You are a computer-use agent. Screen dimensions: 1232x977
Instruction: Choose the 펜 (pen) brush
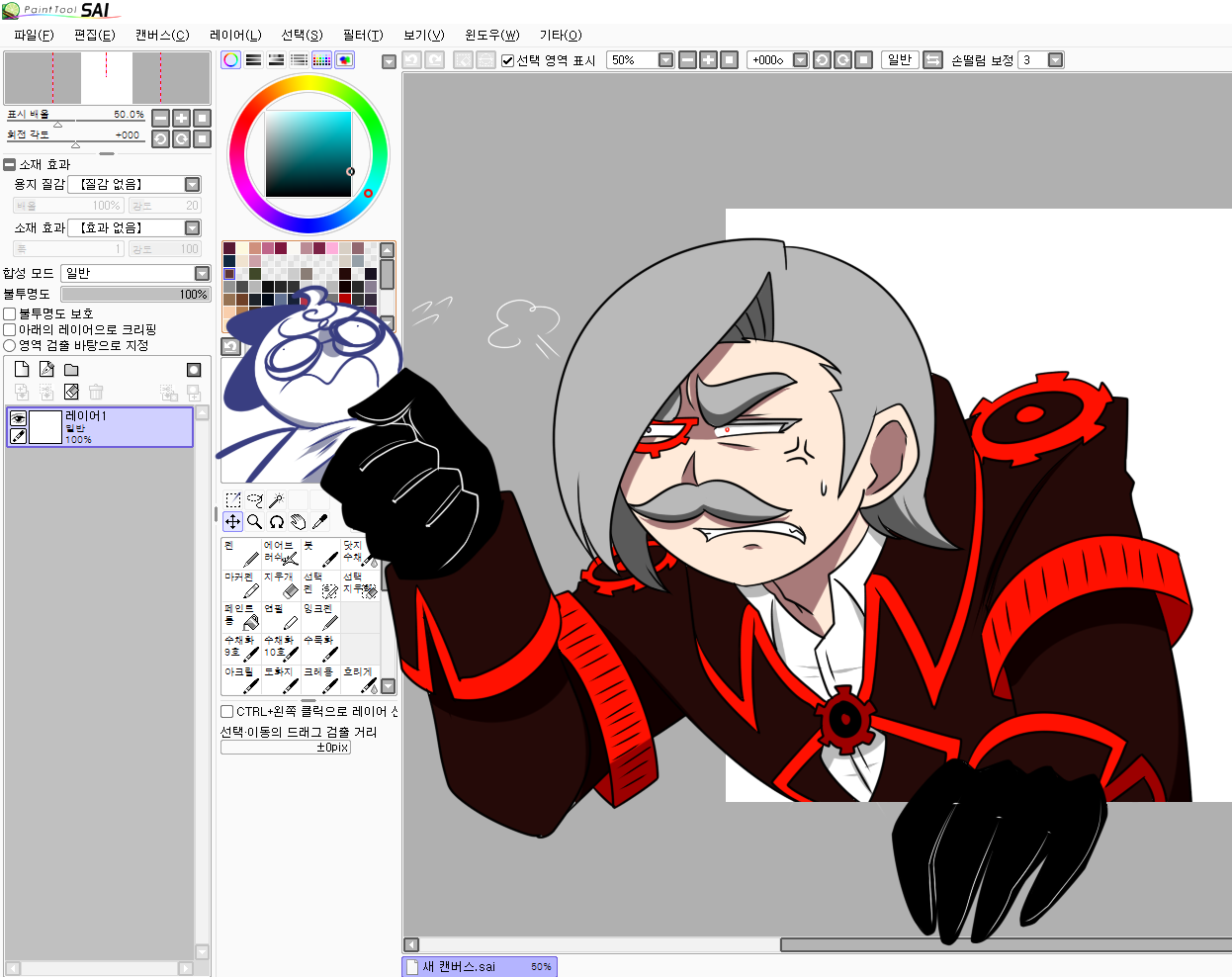[x=241, y=554]
